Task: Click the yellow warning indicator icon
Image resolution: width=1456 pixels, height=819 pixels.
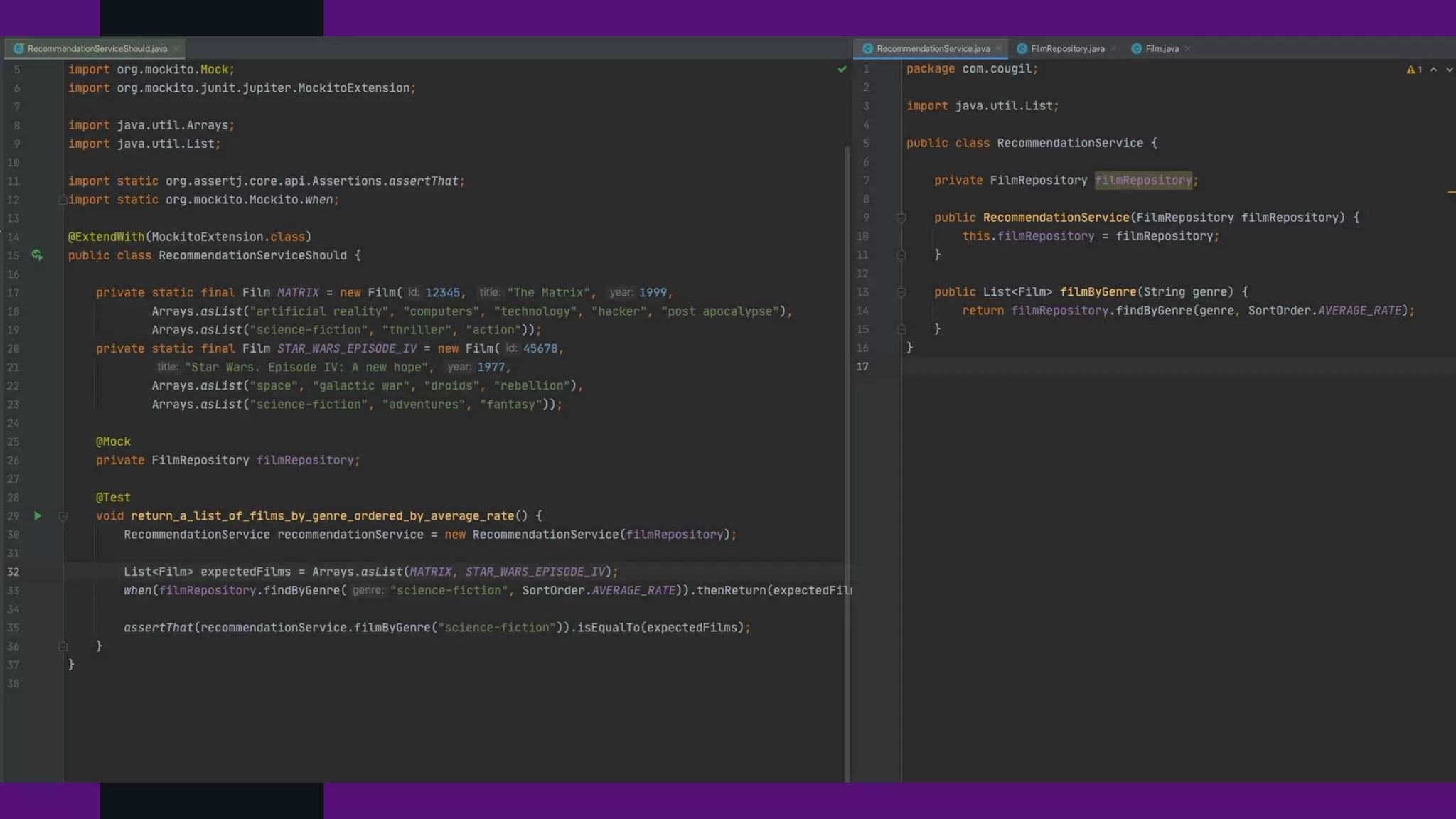Action: click(1410, 70)
